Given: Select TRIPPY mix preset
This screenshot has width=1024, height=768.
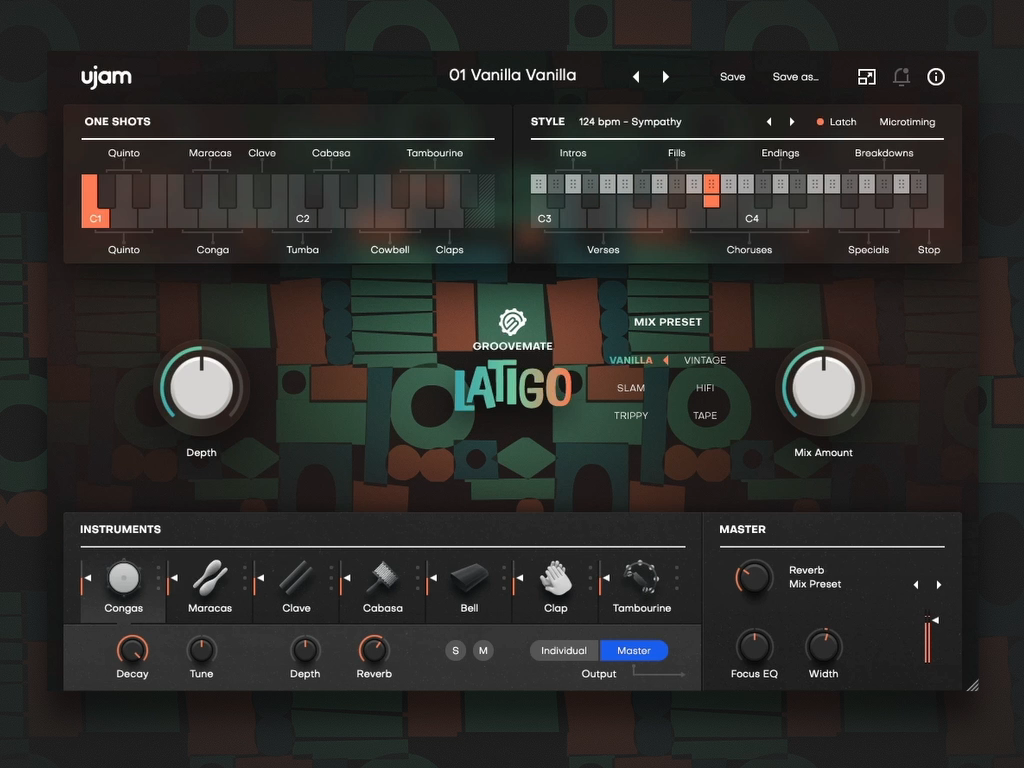Looking at the screenshot, I should [631, 415].
